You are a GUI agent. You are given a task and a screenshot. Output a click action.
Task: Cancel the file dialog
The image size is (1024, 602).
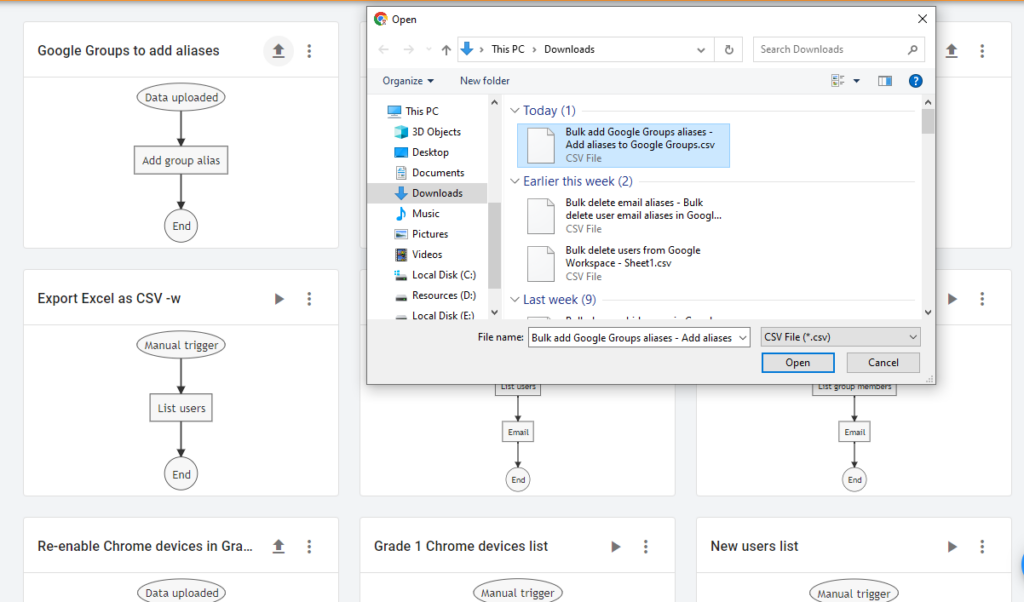click(x=883, y=362)
